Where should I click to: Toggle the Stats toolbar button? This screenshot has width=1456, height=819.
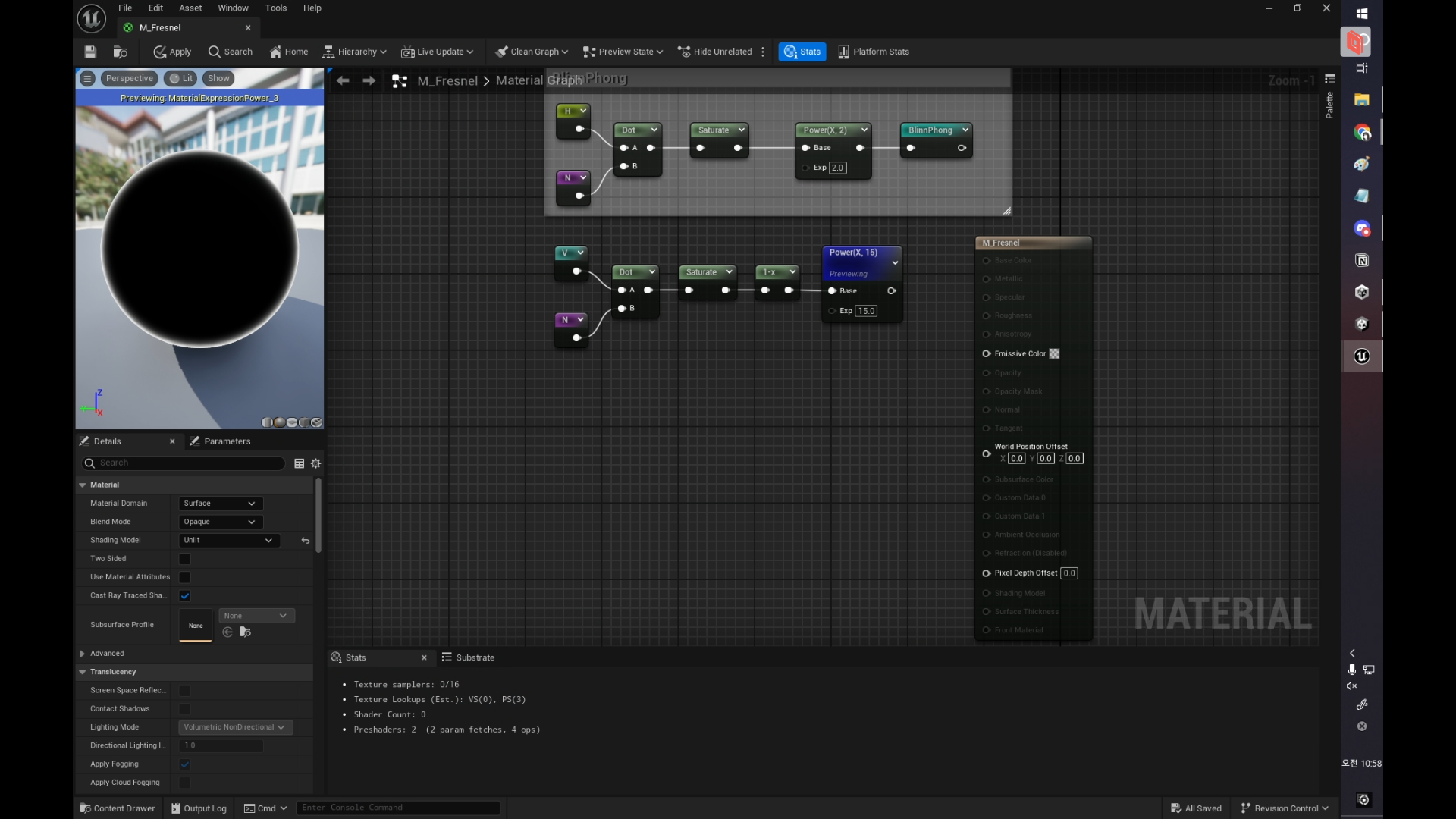[802, 52]
